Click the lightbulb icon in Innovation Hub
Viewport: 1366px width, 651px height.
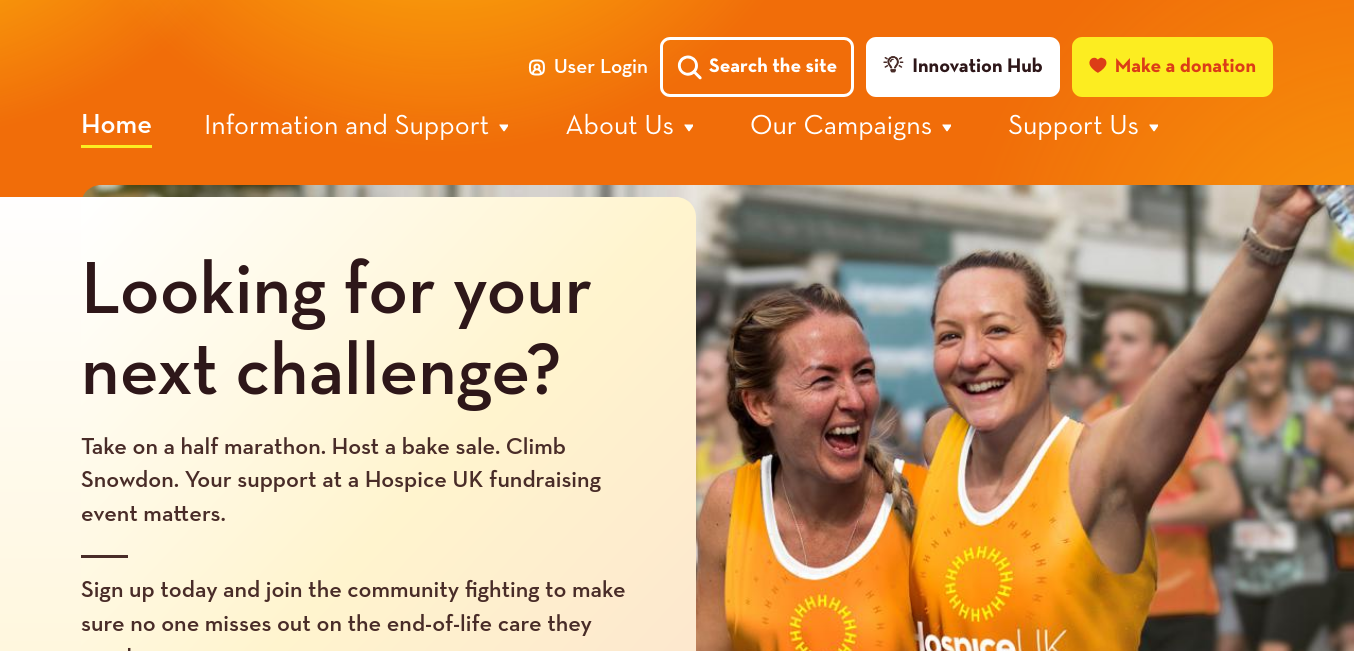[893, 64]
